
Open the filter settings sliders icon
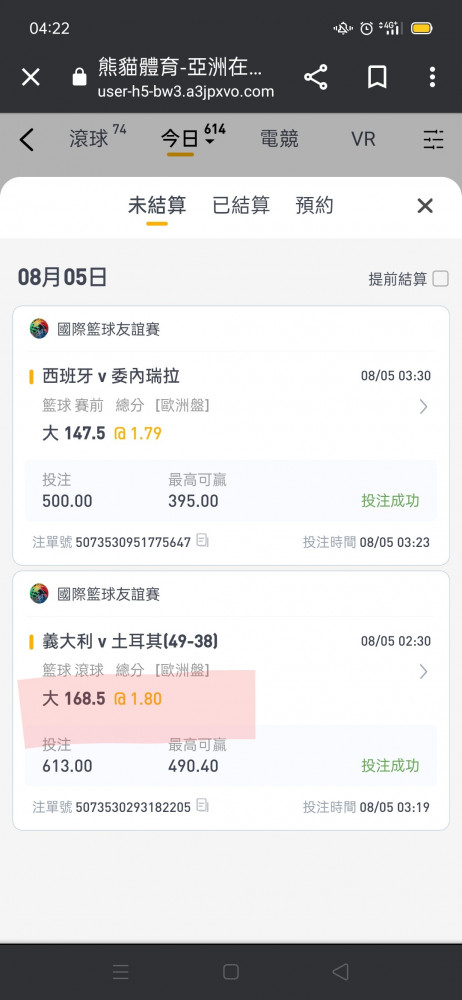tap(433, 139)
